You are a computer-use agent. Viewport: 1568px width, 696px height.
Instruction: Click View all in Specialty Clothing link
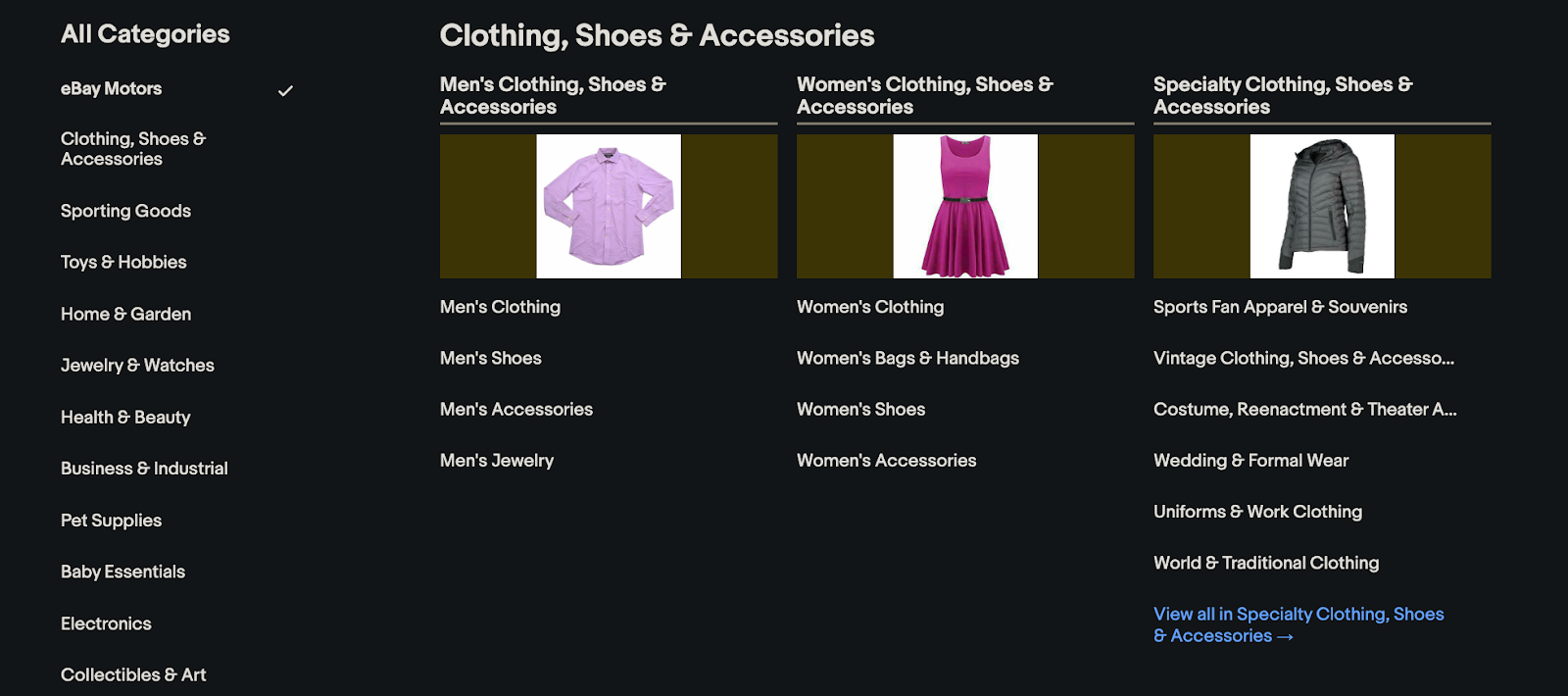[1298, 624]
